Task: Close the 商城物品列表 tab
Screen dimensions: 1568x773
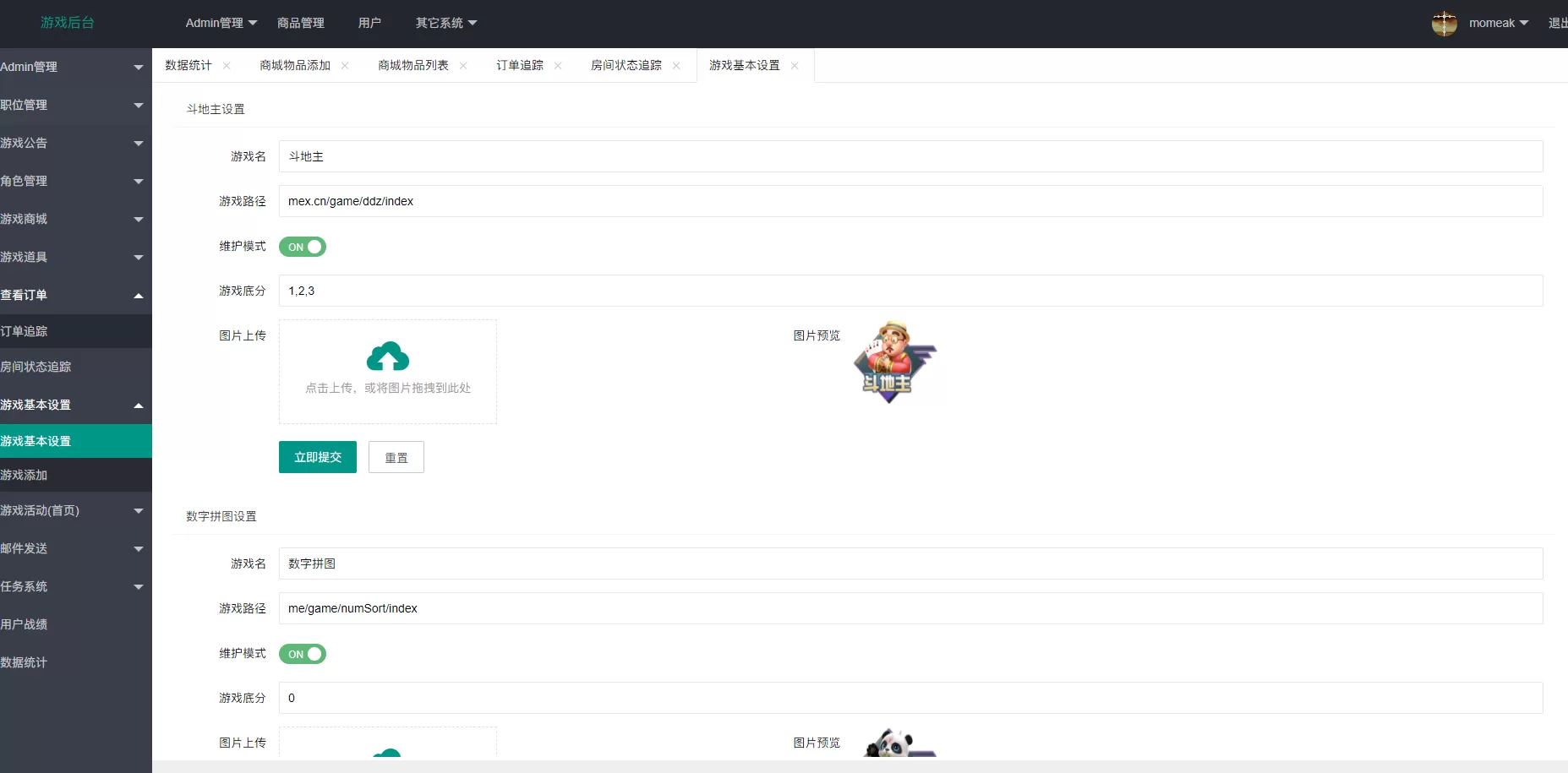Action: coord(463,65)
